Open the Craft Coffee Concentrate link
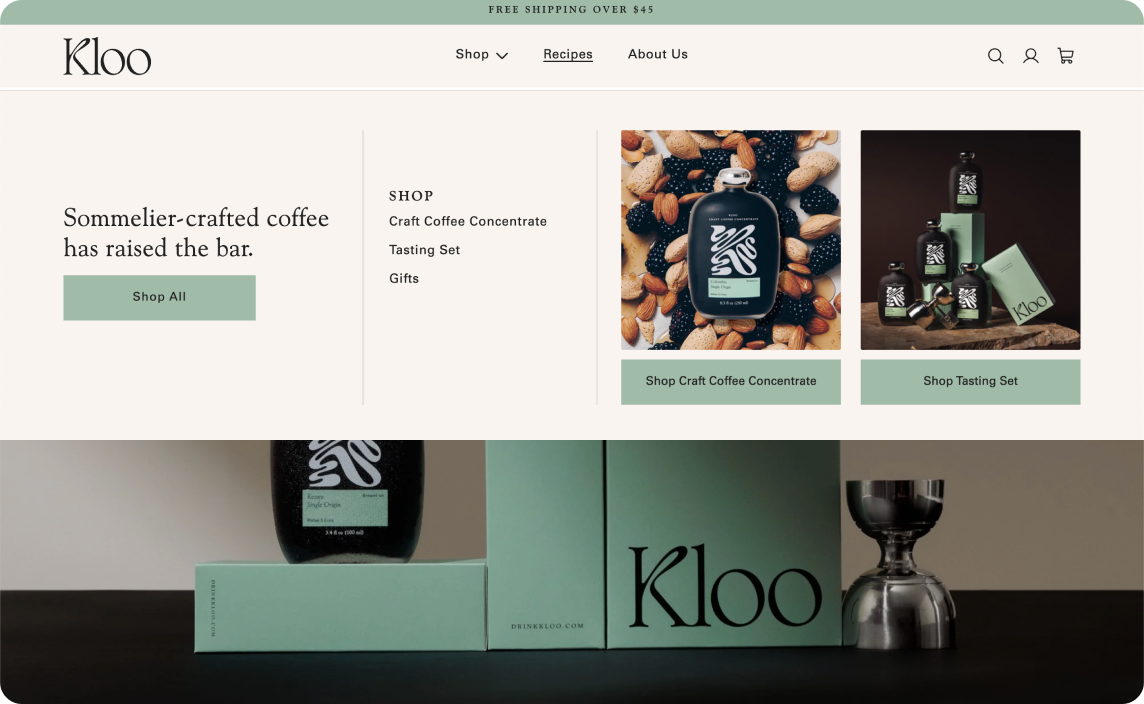This screenshot has height=704, width=1144. (x=468, y=221)
